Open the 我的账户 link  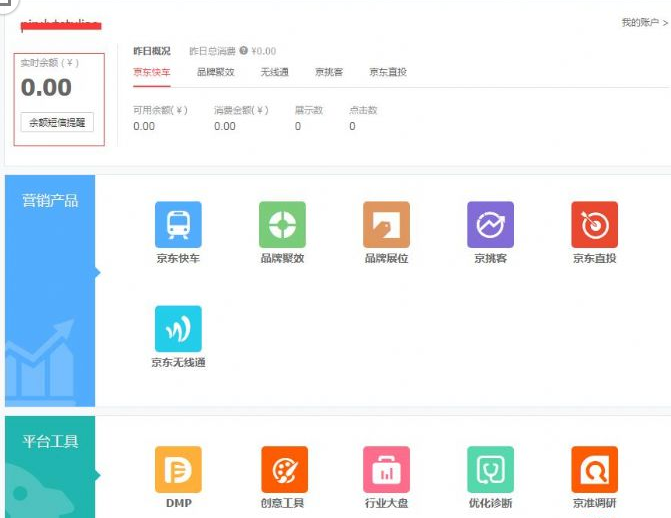(x=644, y=22)
